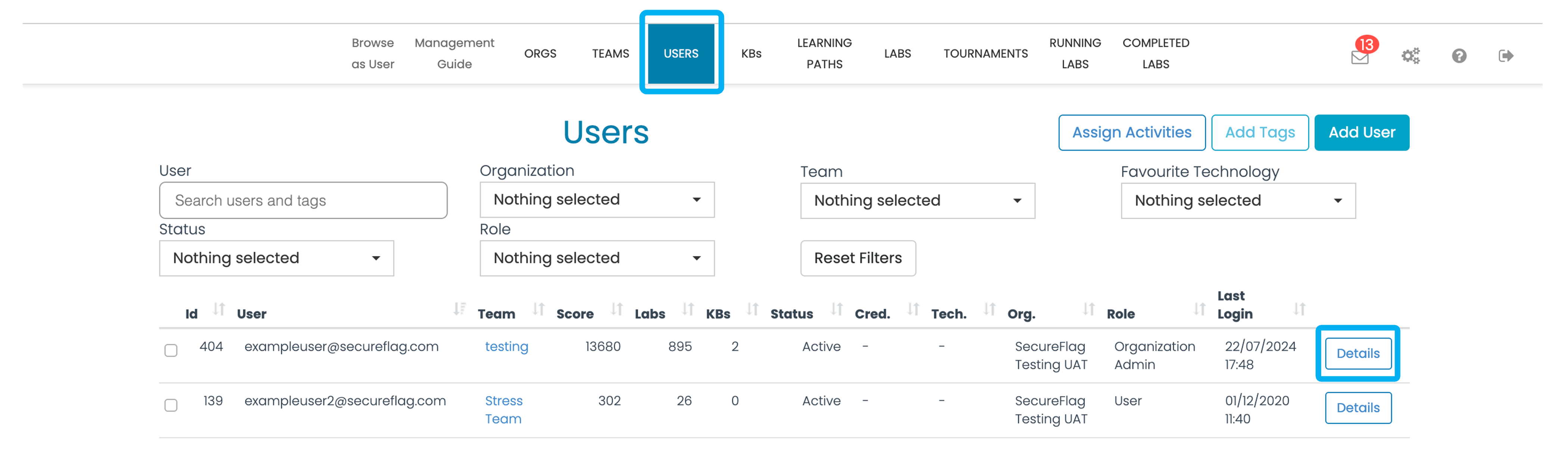
Task: Select checkbox for user 139
Action: (x=171, y=405)
